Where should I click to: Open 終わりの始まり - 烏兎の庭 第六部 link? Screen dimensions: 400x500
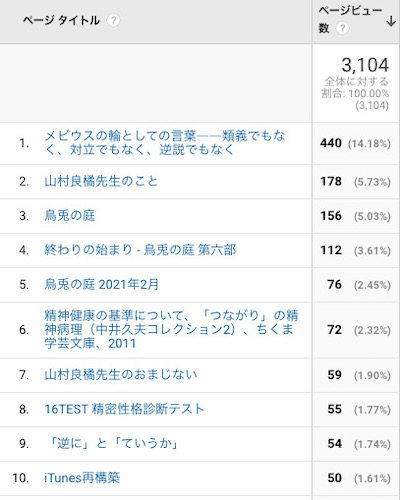pyautogui.click(x=140, y=250)
